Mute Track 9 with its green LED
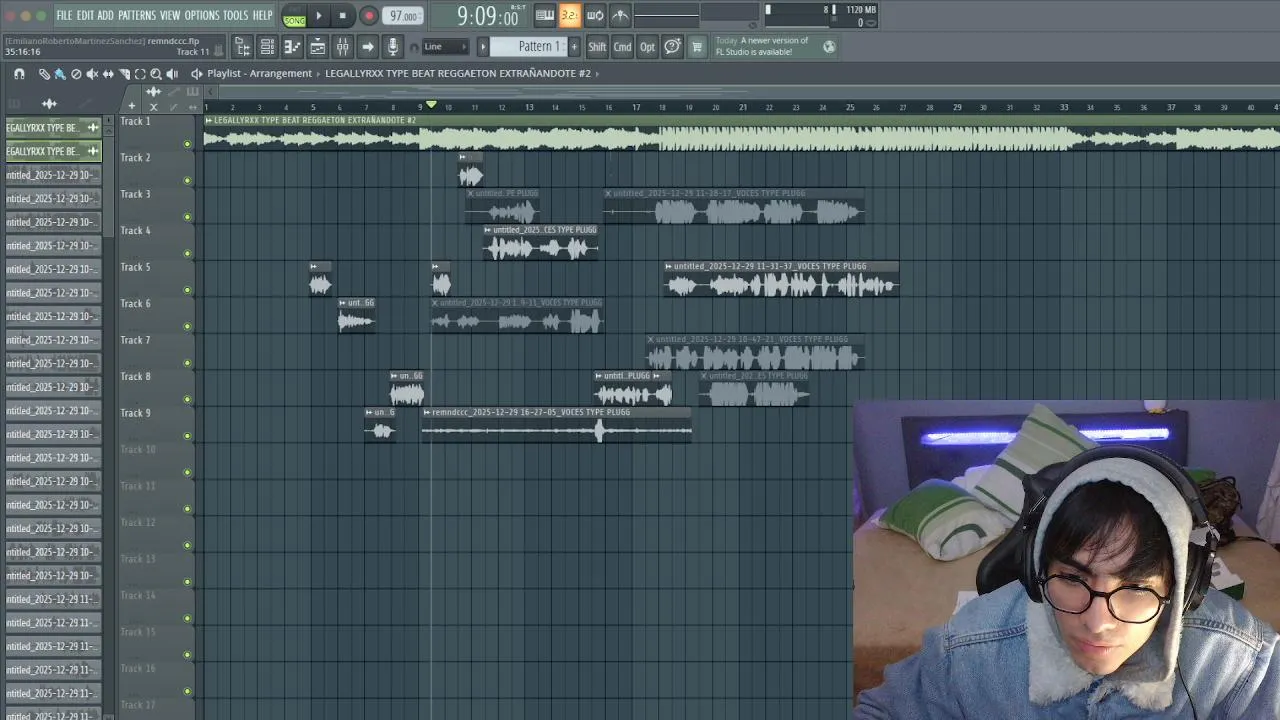Viewport: 1280px width, 720px height. coord(187,436)
